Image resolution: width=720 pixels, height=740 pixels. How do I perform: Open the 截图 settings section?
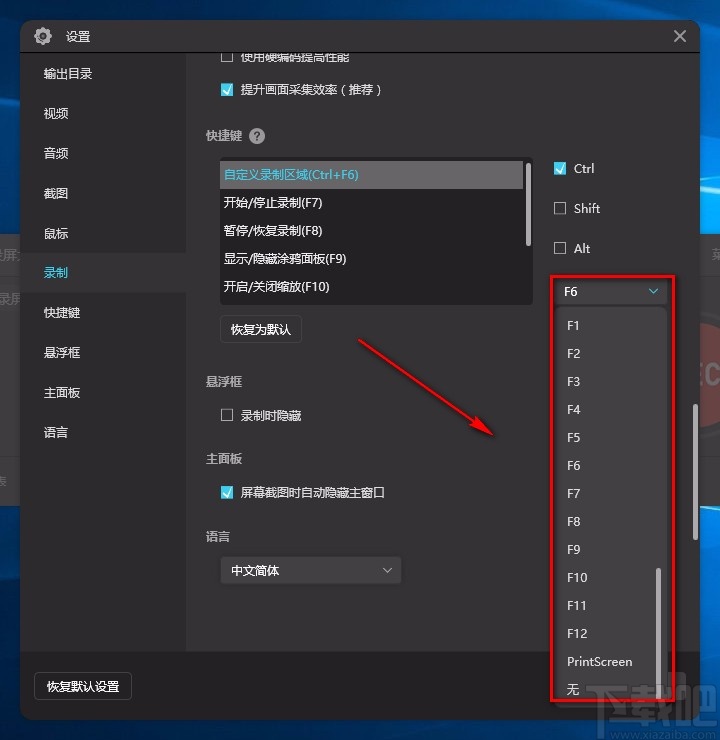pyautogui.click(x=56, y=193)
